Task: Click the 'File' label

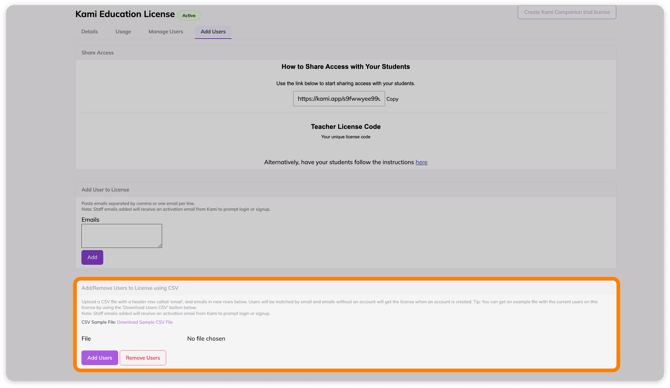Action: (86, 338)
